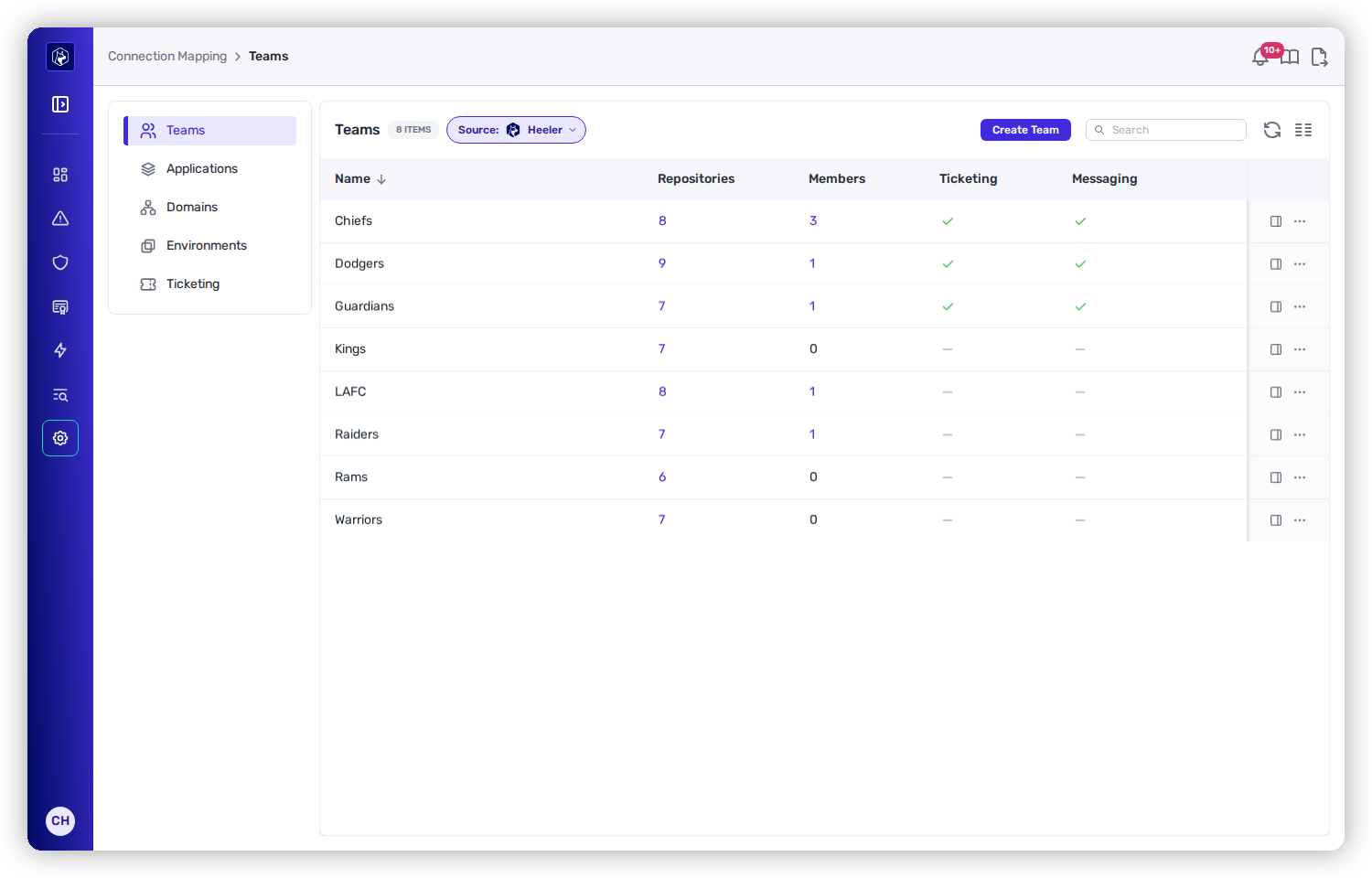Click the sign-out document icon
Screen dimensions: 1372x878
(1319, 57)
